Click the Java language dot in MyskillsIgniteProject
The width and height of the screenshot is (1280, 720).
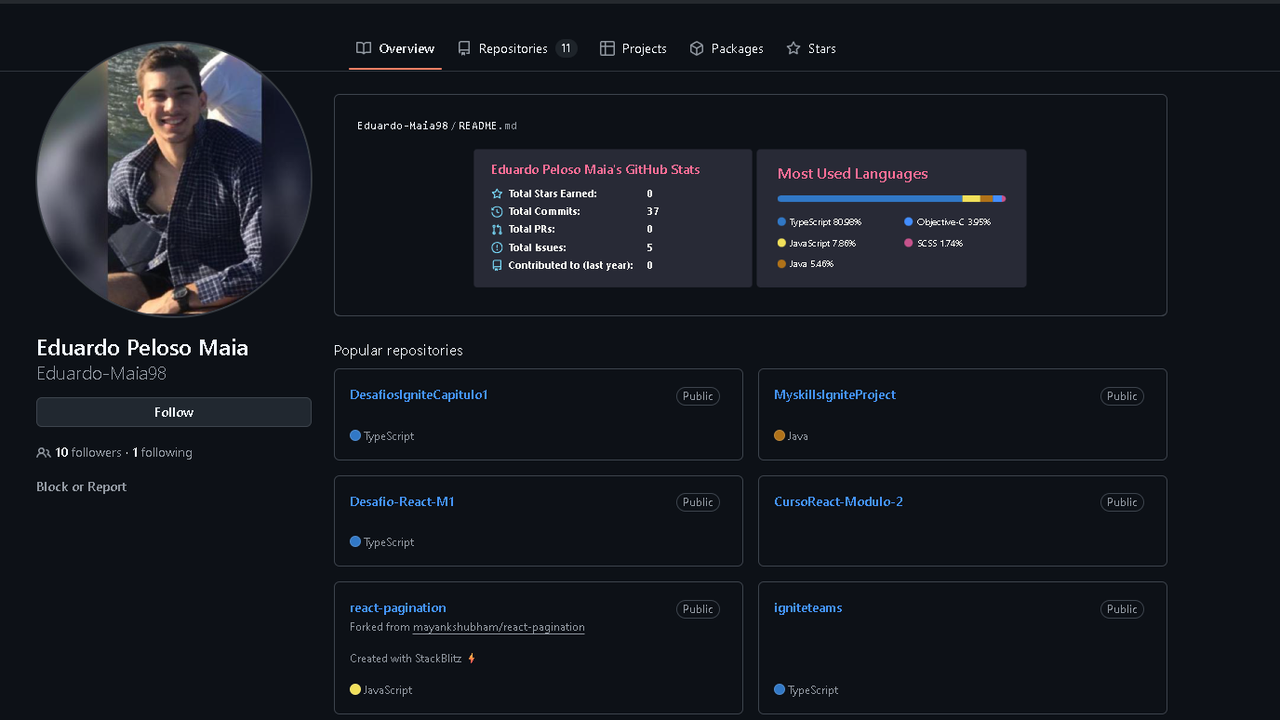779,436
